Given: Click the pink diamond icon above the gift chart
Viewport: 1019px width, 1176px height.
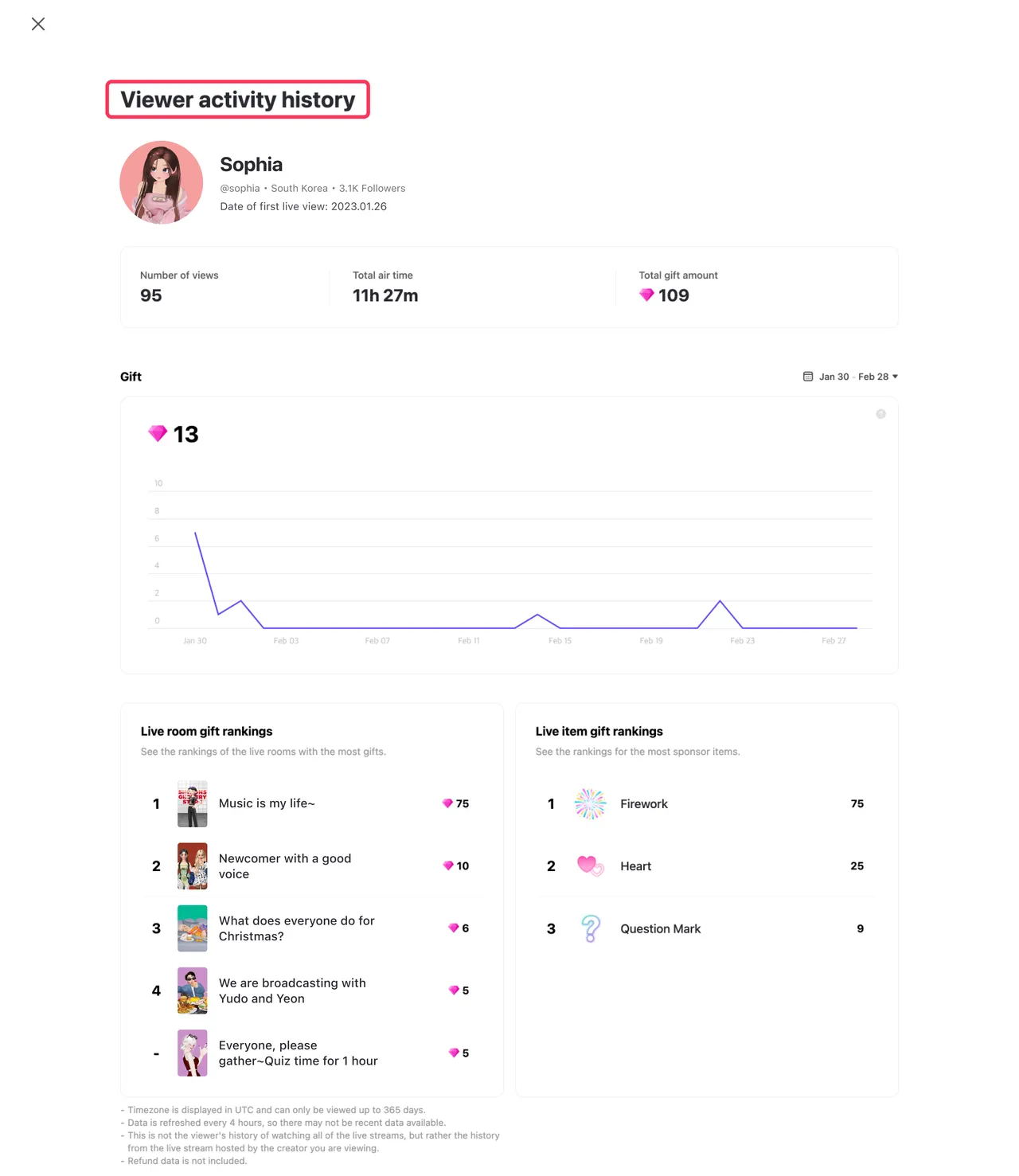Looking at the screenshot, I should [158, 434].
